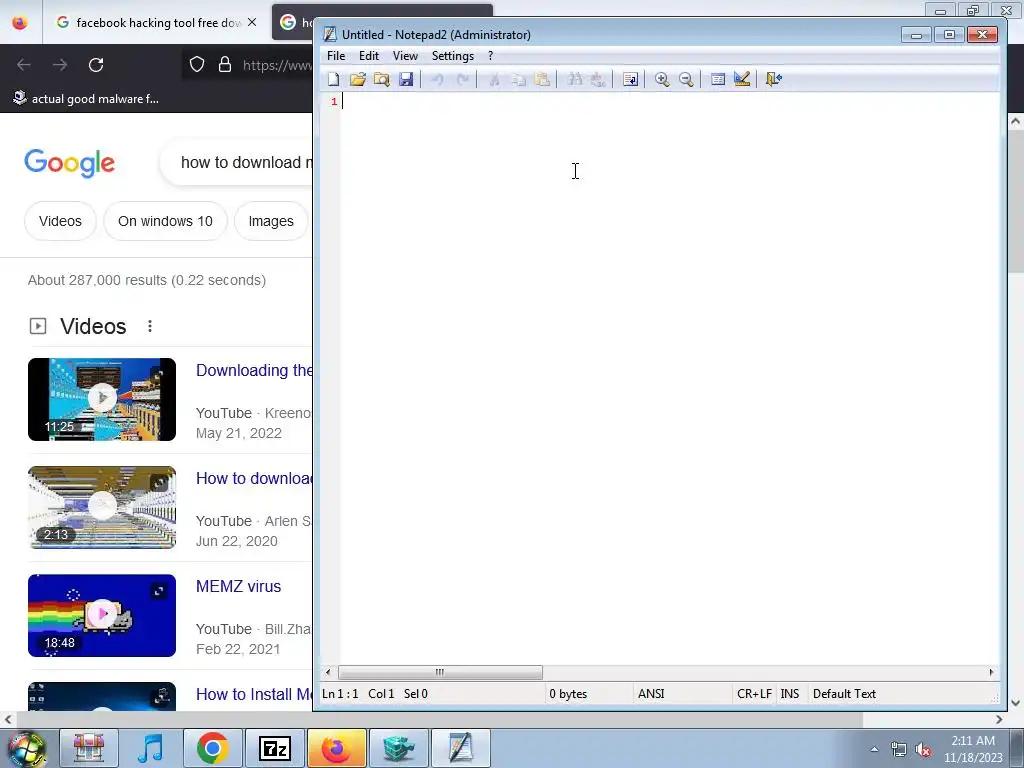Play the 11:25 video thumbnail

coord(102,399)
